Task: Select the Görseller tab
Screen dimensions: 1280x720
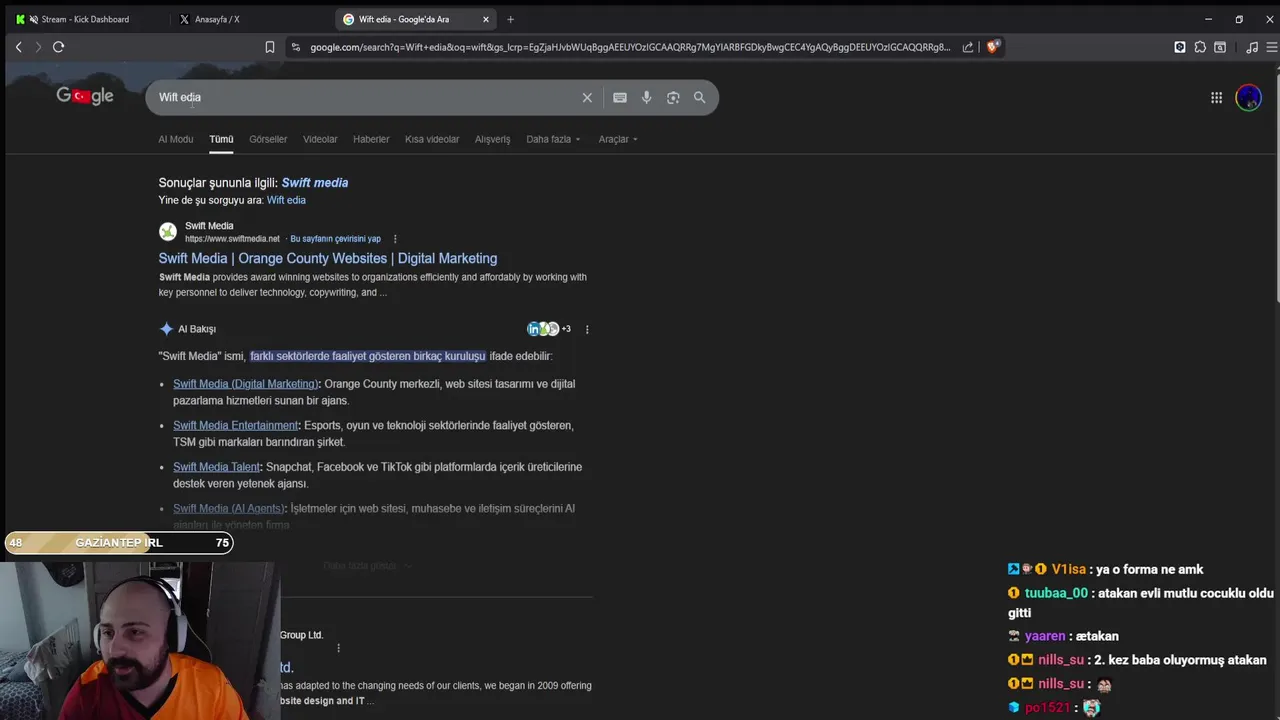Action: tap(268, 139)
